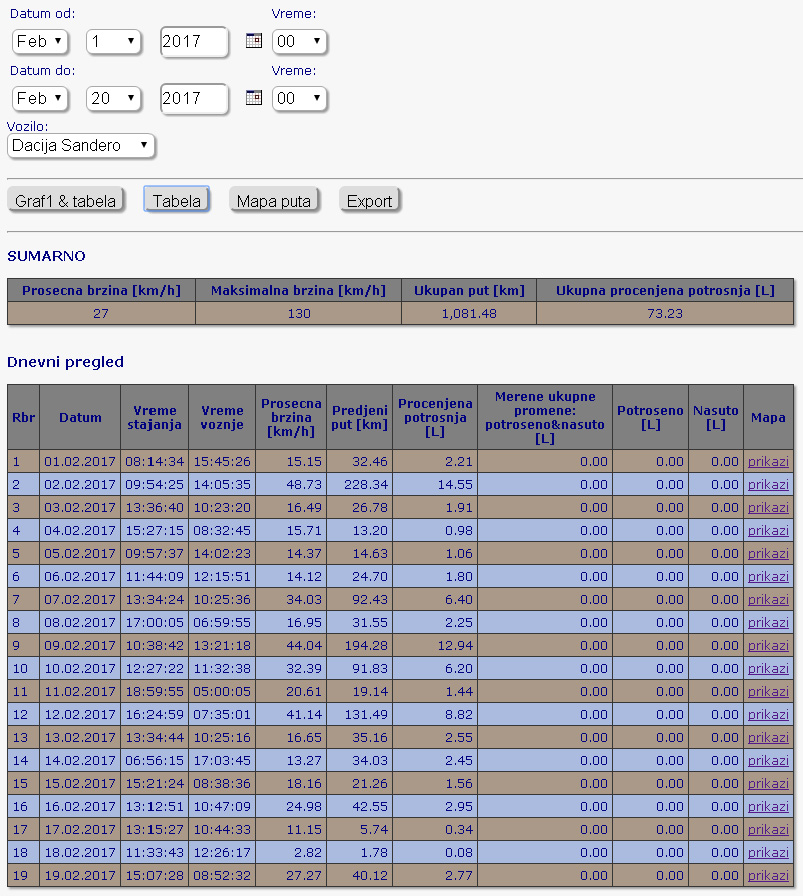The height and width of the screenshot is (896, 803).
Task: Open prikazi link for 11.02.2017
Action: (x=768, y=691)
